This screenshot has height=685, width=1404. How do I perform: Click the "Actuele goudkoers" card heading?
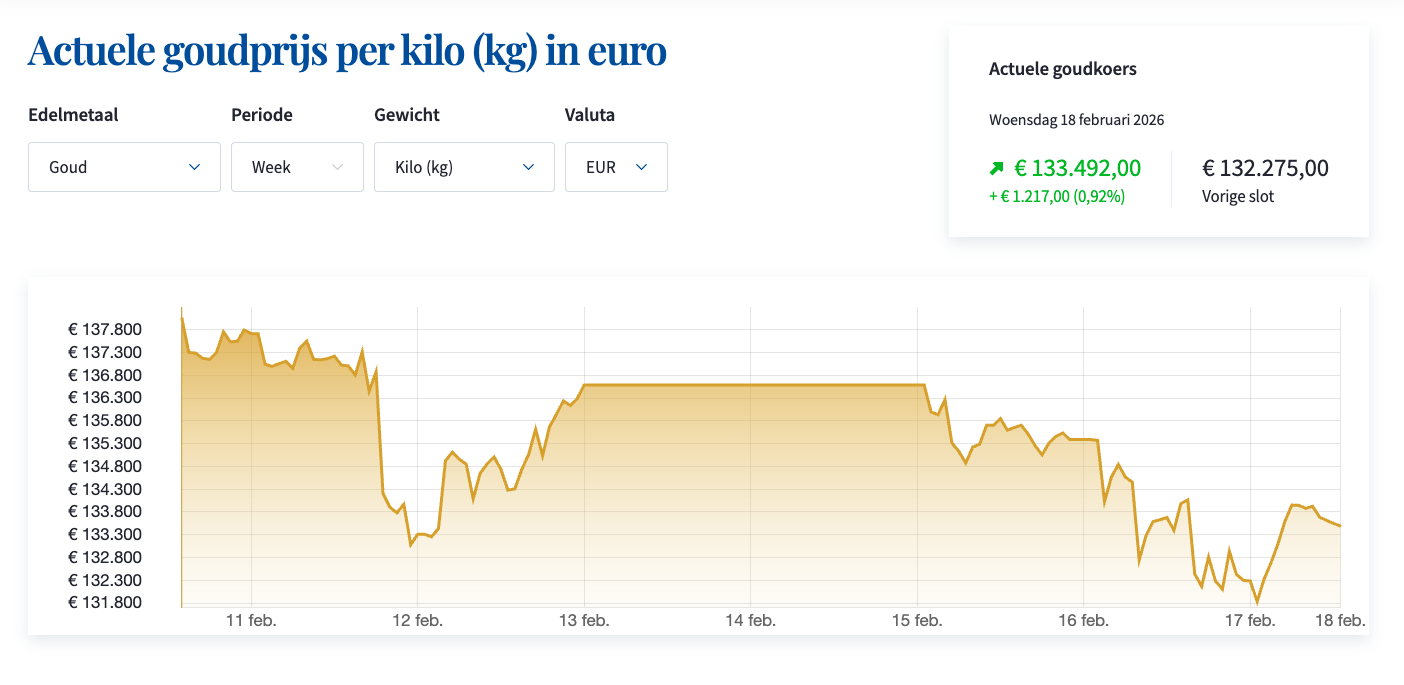(x=1062, y=69)
